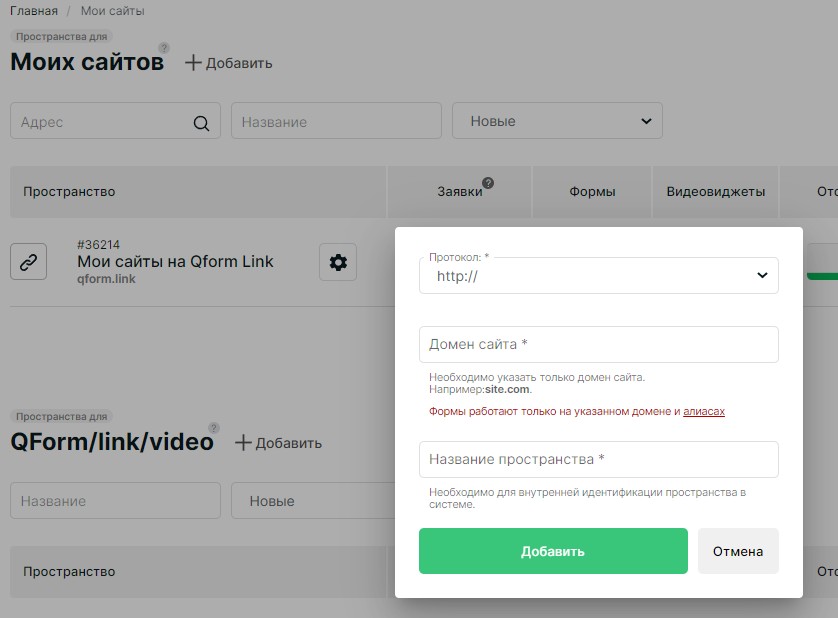Image resolution: width=838 pixels, height=618 pixels.
Task: Cancel the dialog with Отмена
Action: pyautogui.click(x=737, y=551)
